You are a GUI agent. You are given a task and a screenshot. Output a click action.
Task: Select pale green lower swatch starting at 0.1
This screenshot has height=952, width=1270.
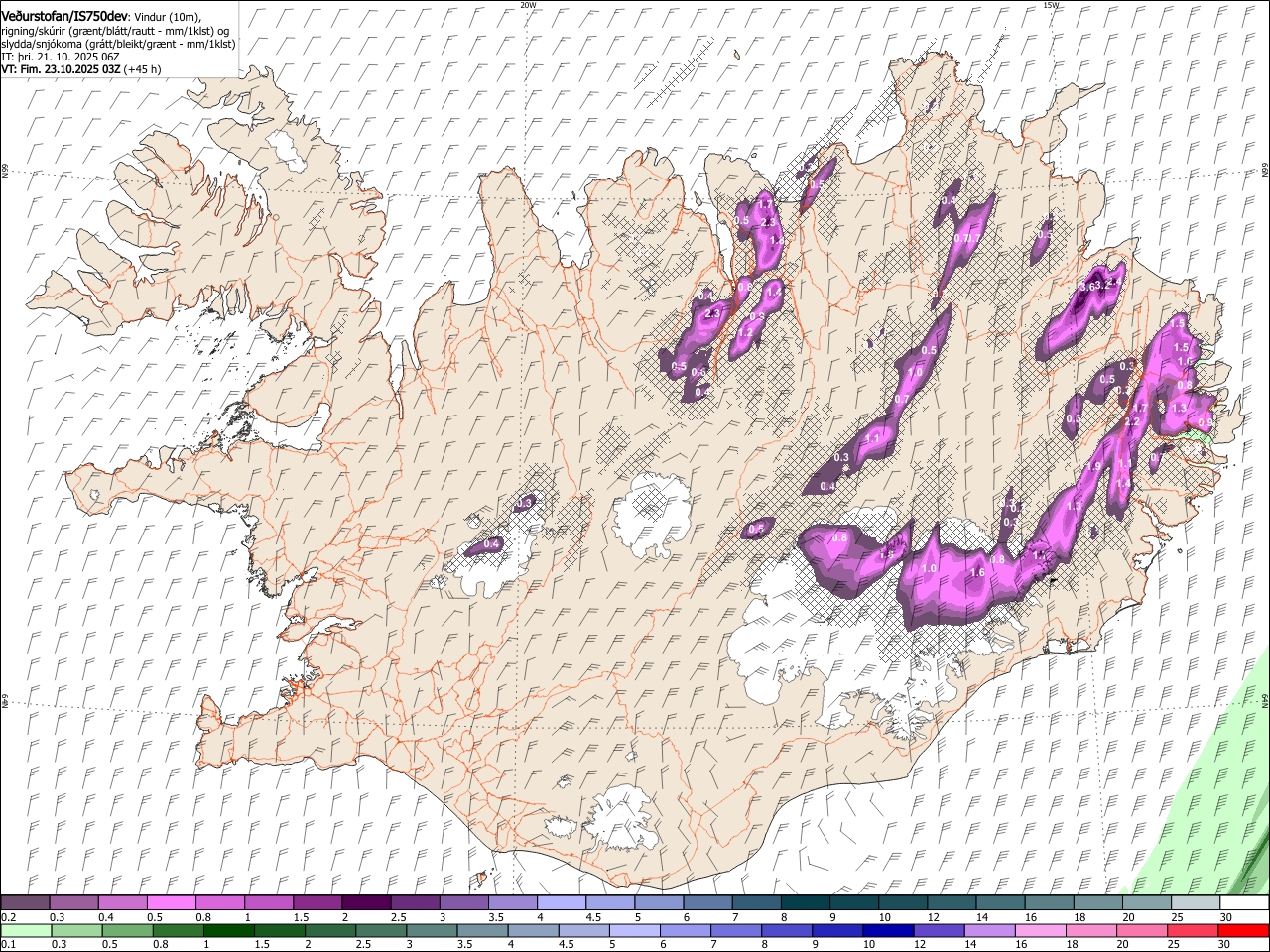(x=27, y=931)
